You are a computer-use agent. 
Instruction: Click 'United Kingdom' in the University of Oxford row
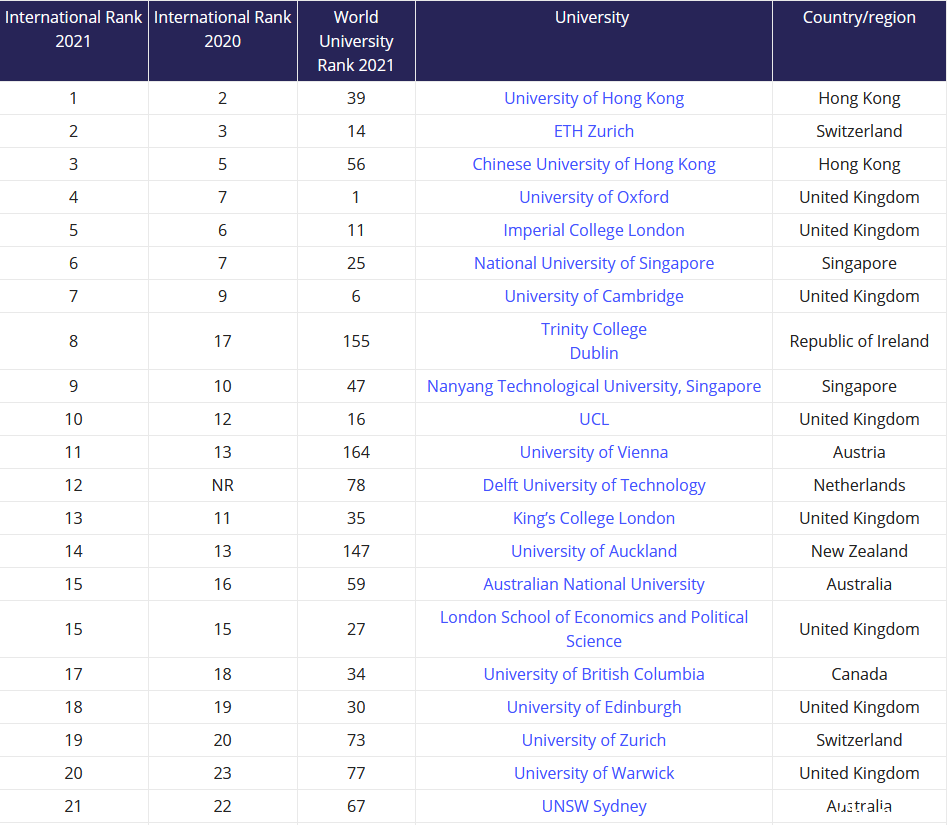pos(859,197)
